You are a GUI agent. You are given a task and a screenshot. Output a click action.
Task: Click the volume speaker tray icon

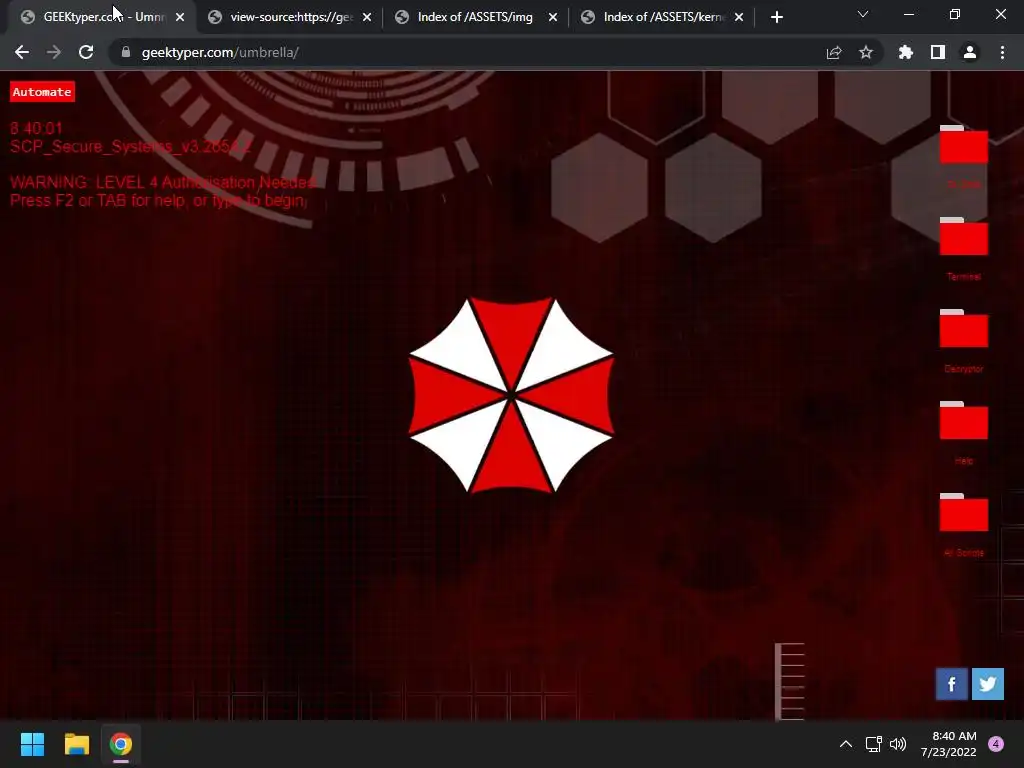coord(898,744)
